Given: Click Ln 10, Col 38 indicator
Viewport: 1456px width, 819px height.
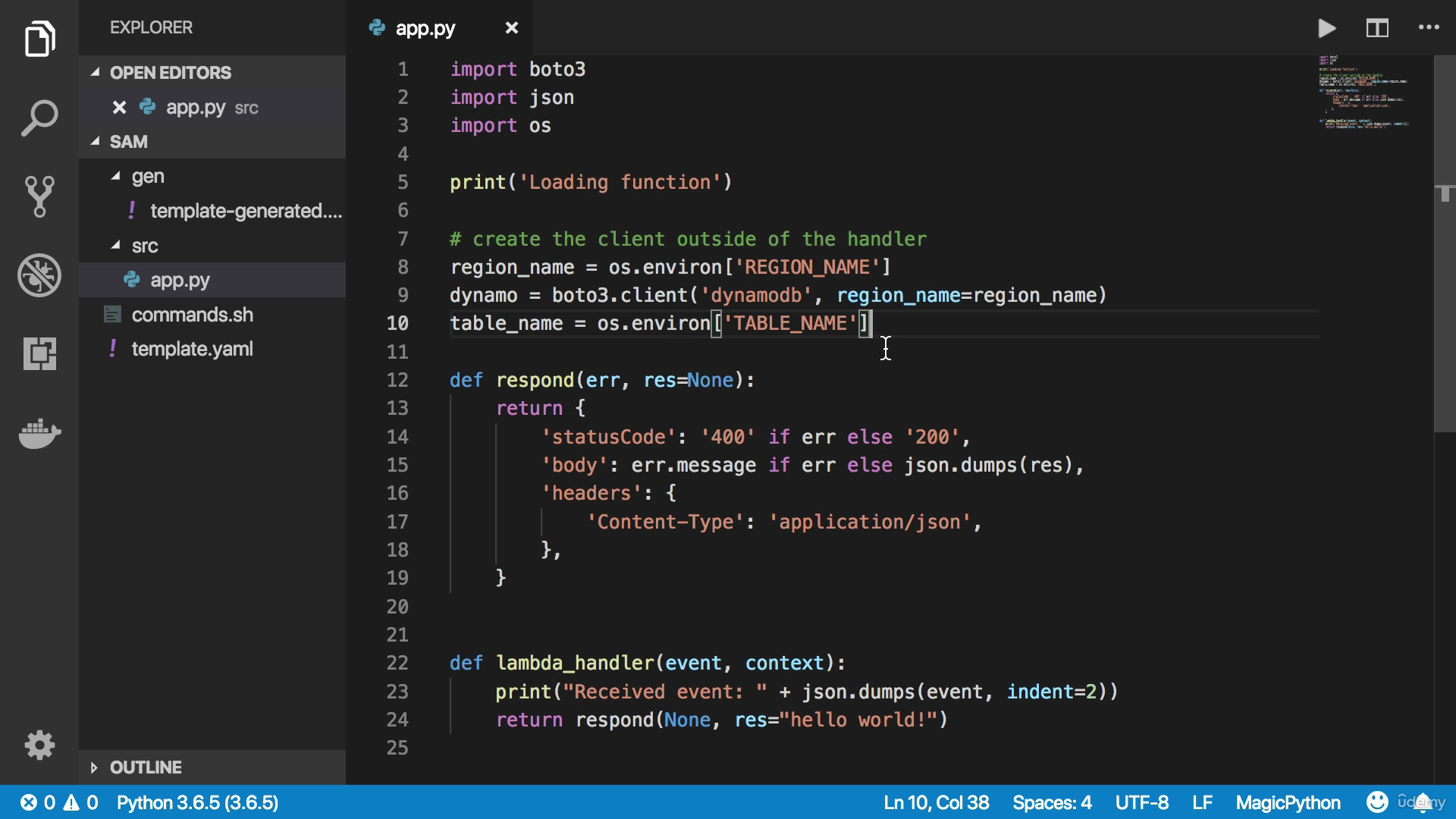Looking at the screenshot, I should coord(936,802).
